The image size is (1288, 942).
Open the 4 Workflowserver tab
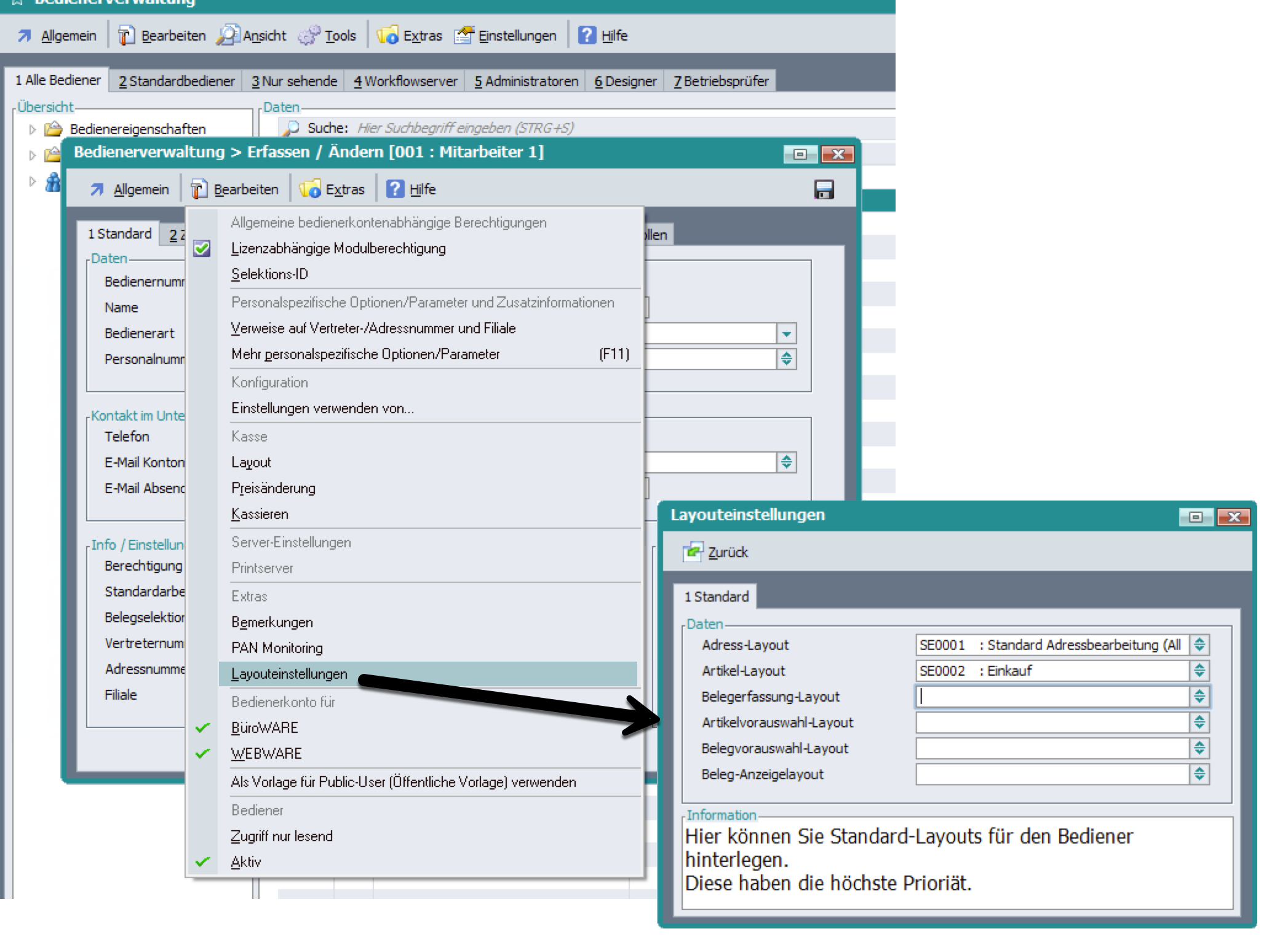405,81
